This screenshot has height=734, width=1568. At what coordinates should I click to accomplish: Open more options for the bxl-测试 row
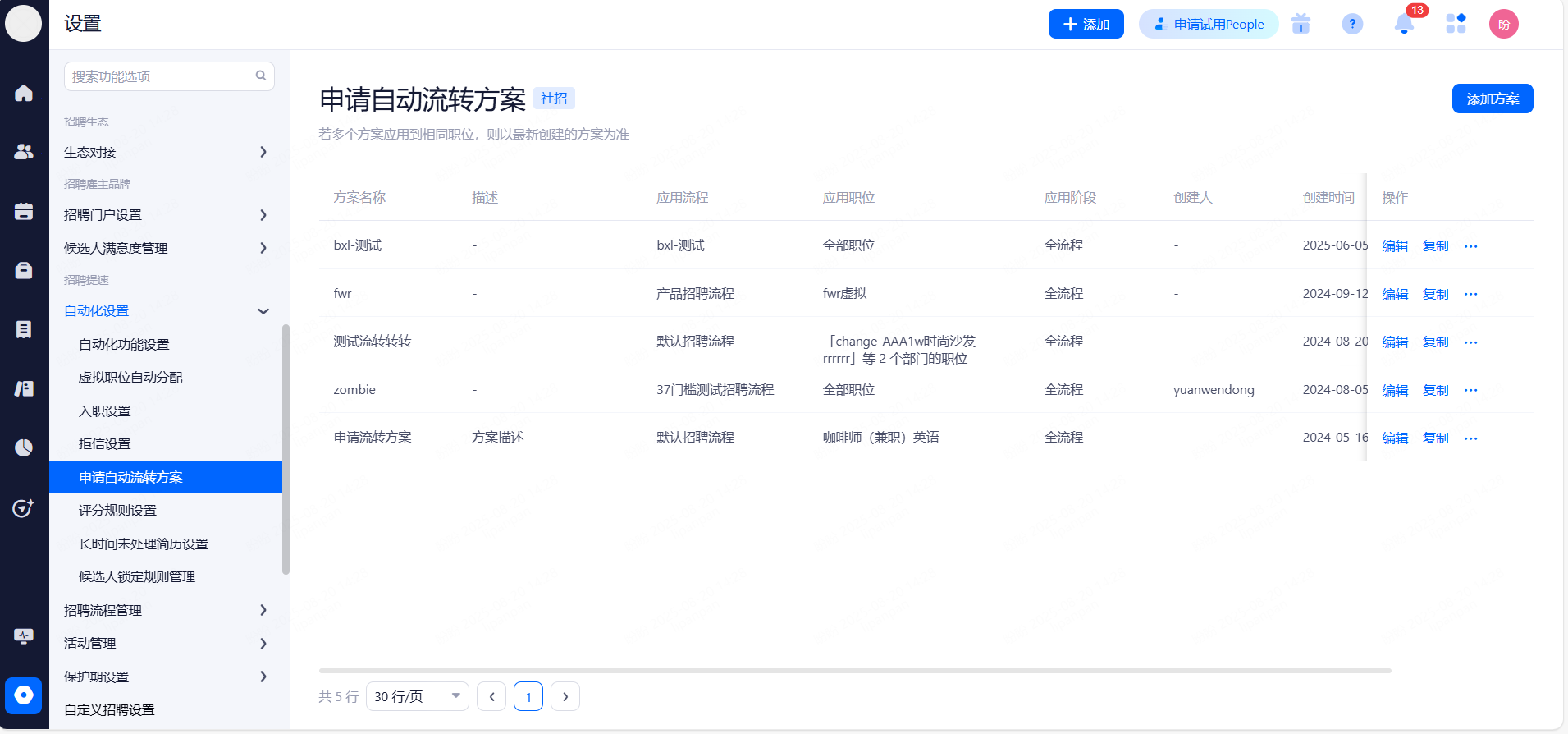(x=1470, y=246)
